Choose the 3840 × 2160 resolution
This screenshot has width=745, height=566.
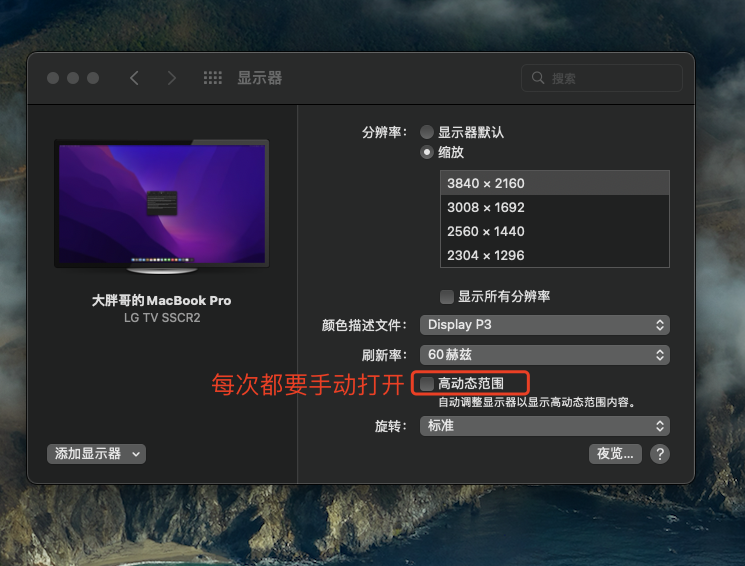click(554, 183)
